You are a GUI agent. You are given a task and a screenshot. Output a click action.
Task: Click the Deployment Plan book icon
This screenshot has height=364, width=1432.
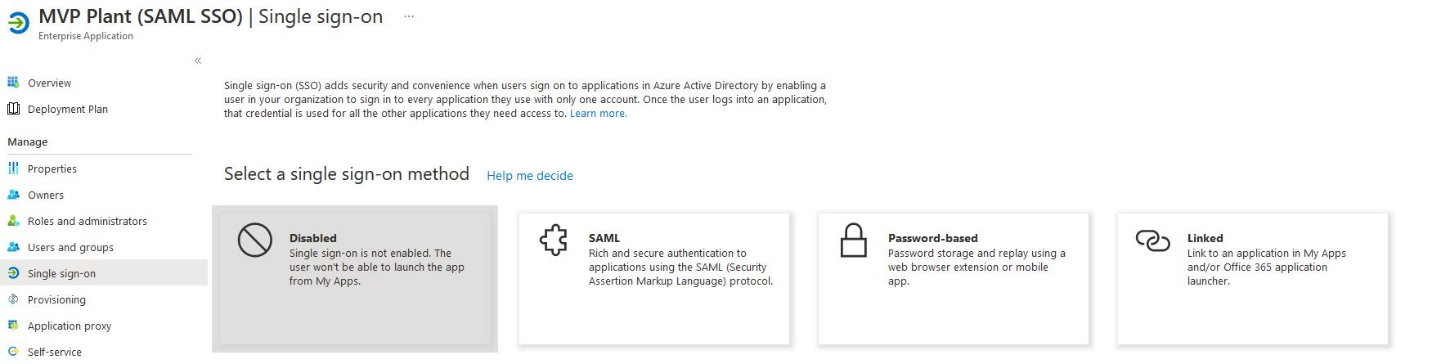click(13, 109)
